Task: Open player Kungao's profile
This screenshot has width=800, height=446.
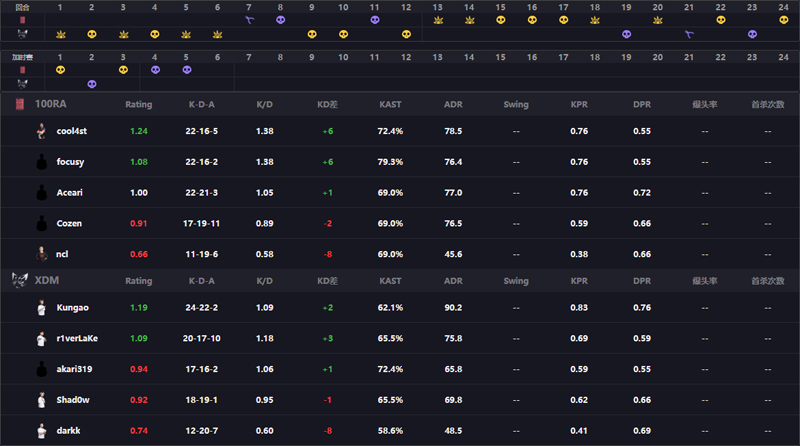Action: pyautogui.click(x=72, y=308)
